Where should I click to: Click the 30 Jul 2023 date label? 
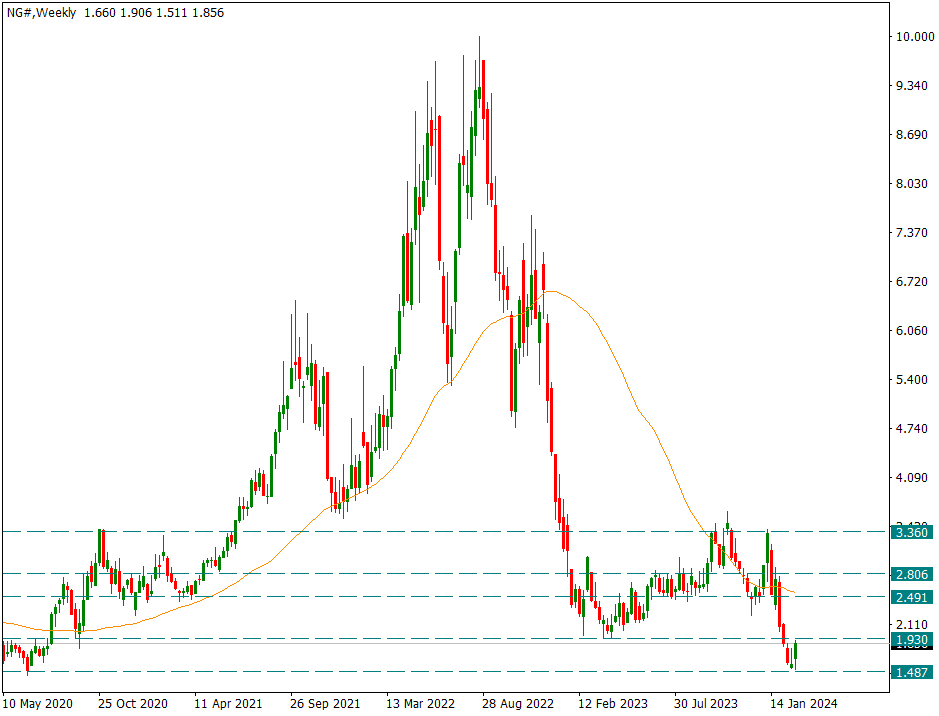(706, 703)
